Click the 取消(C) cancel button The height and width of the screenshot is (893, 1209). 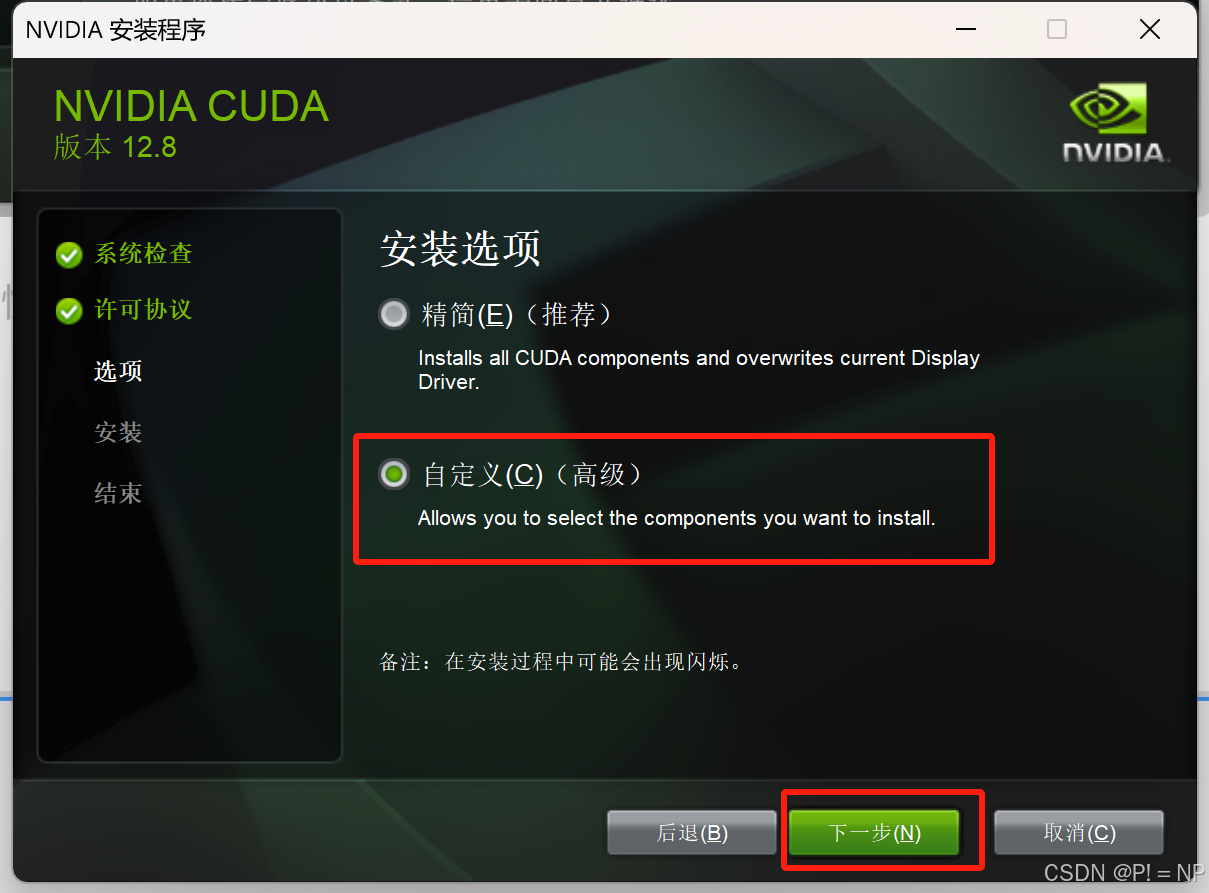(x=1079, y=833)
